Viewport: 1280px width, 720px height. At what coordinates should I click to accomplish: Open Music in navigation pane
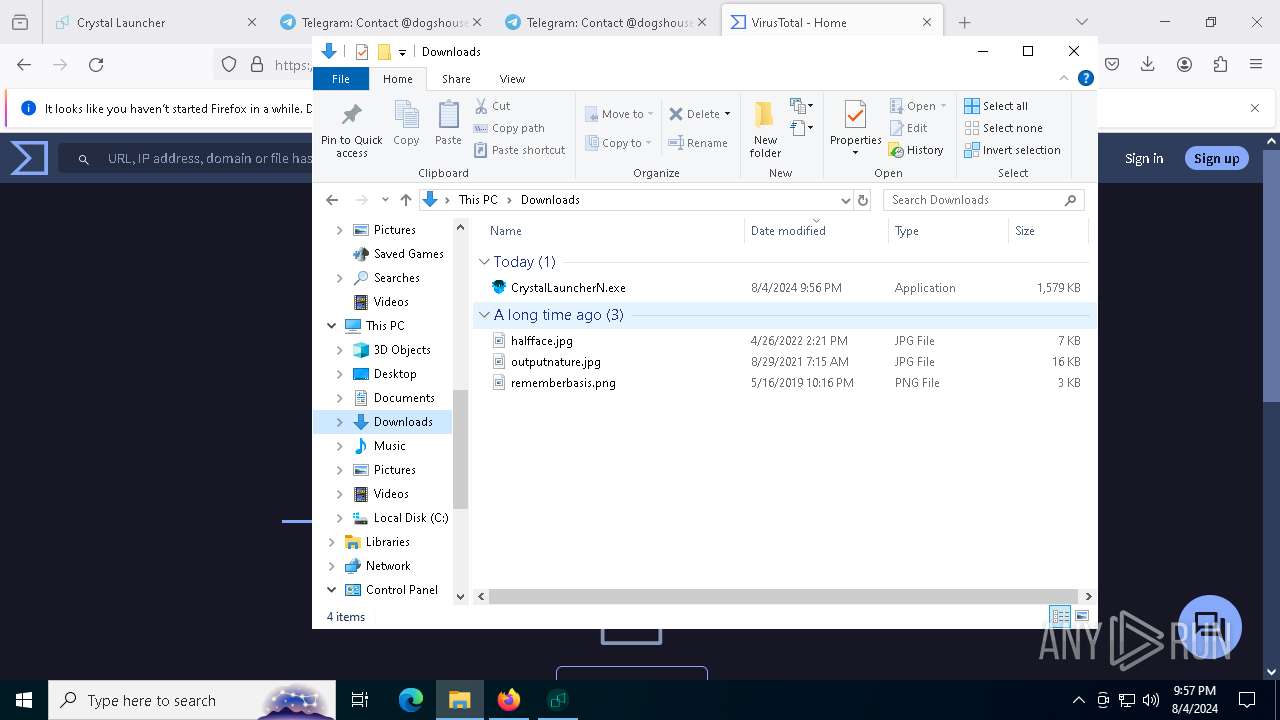(x=390, y=446)
